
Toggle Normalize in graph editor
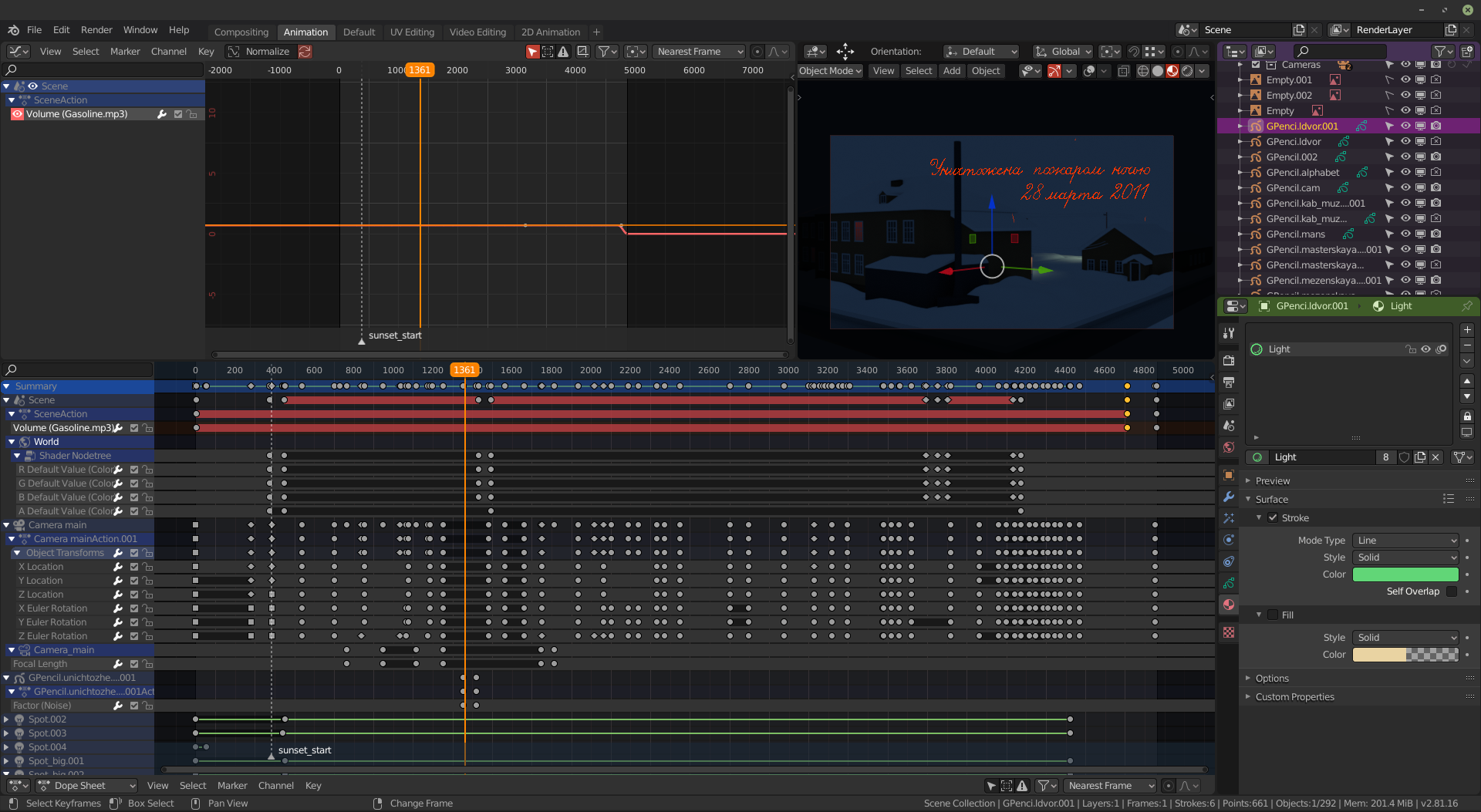pyautogui.click(x=259, y=52)
